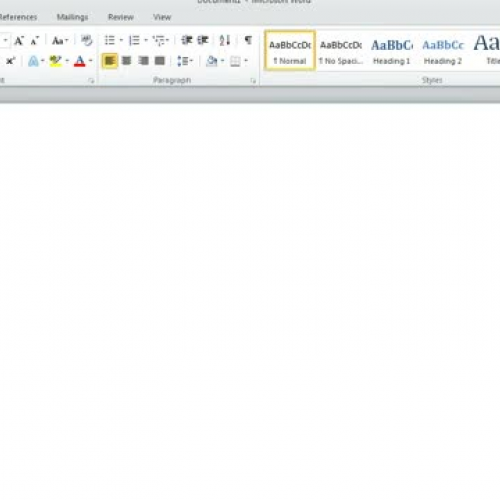Image resolution: width=500 pixels, height=500 pixels.
Task: Toggle Align Text Right
Action: (143, 61)
